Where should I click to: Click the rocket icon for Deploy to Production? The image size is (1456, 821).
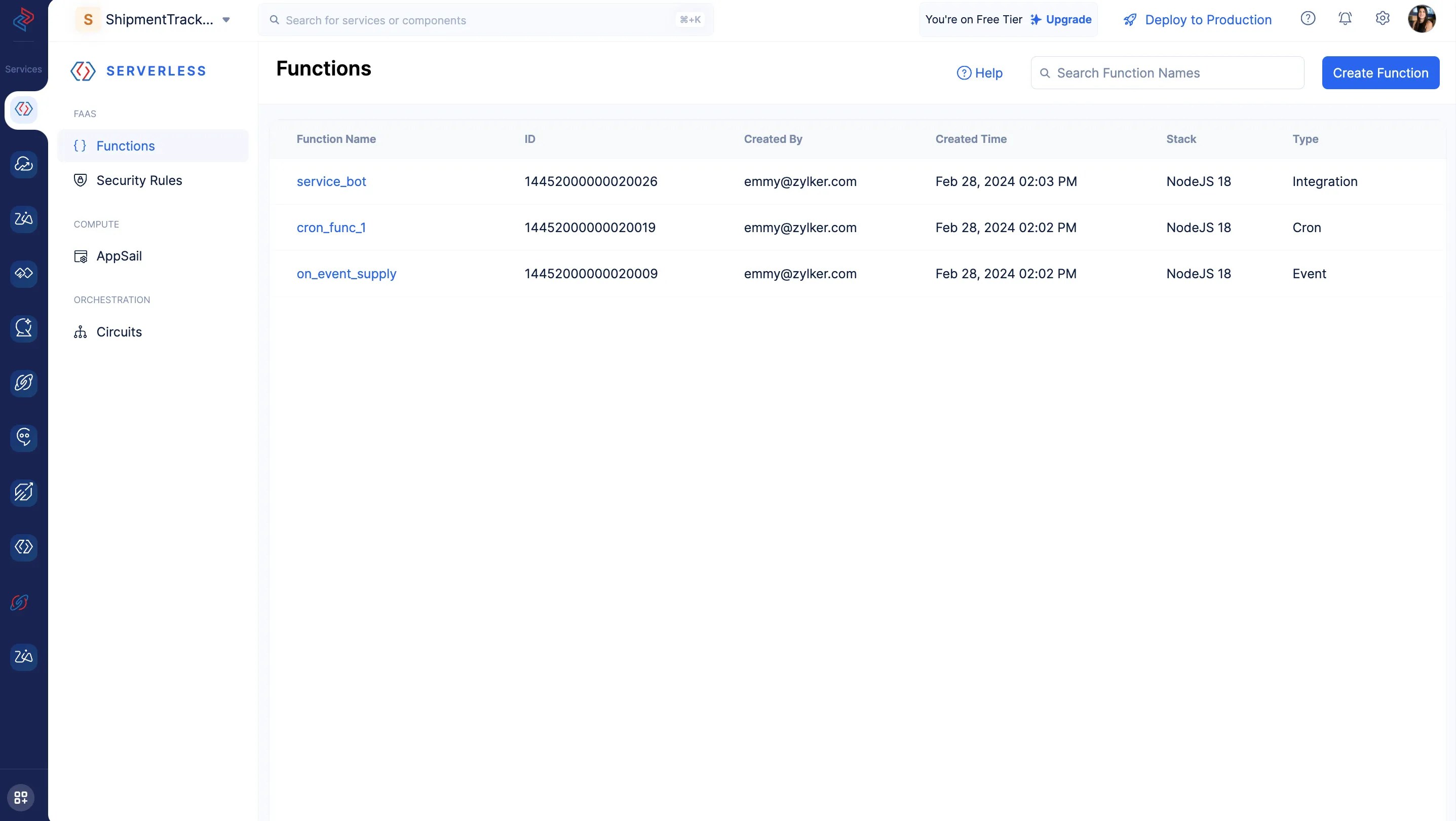point(1129,20)
